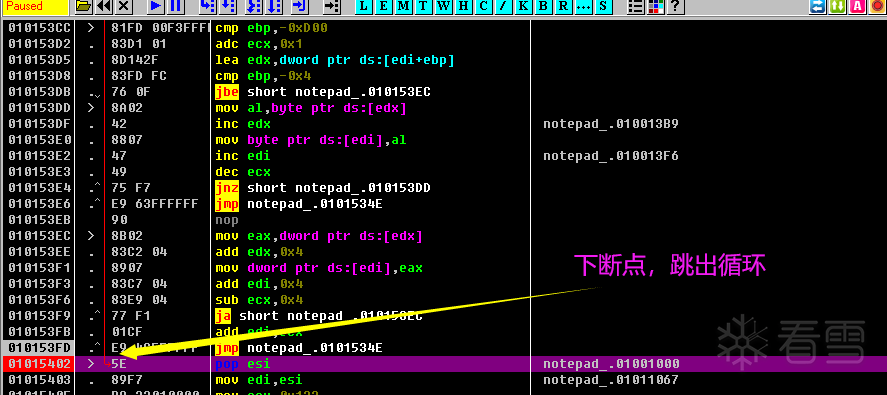887x395 pixels.
Task: Open debugging options list icon
Action: click(636, 7)
